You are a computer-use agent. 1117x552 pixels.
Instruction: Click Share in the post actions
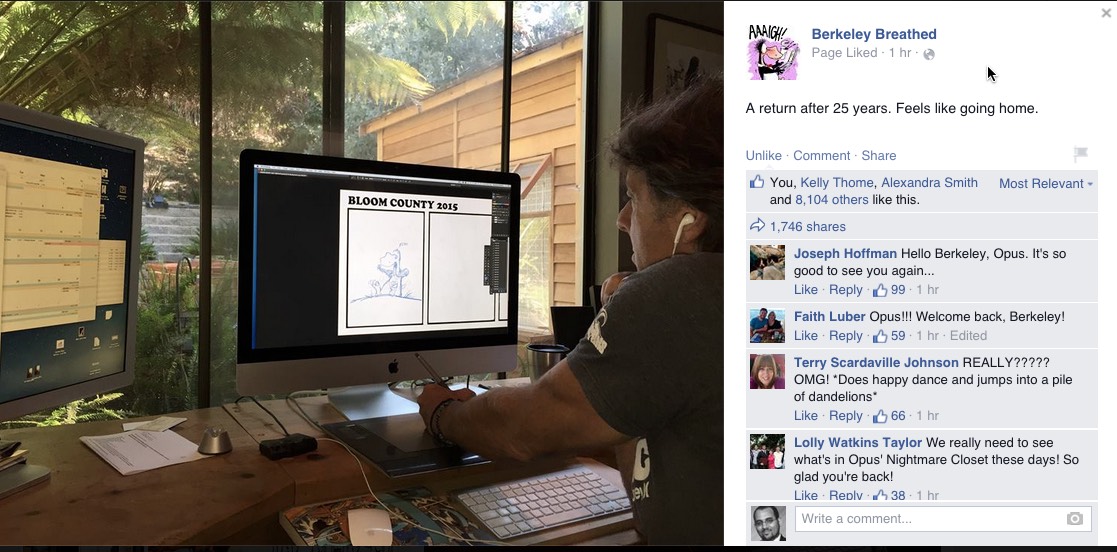point(878,155)
